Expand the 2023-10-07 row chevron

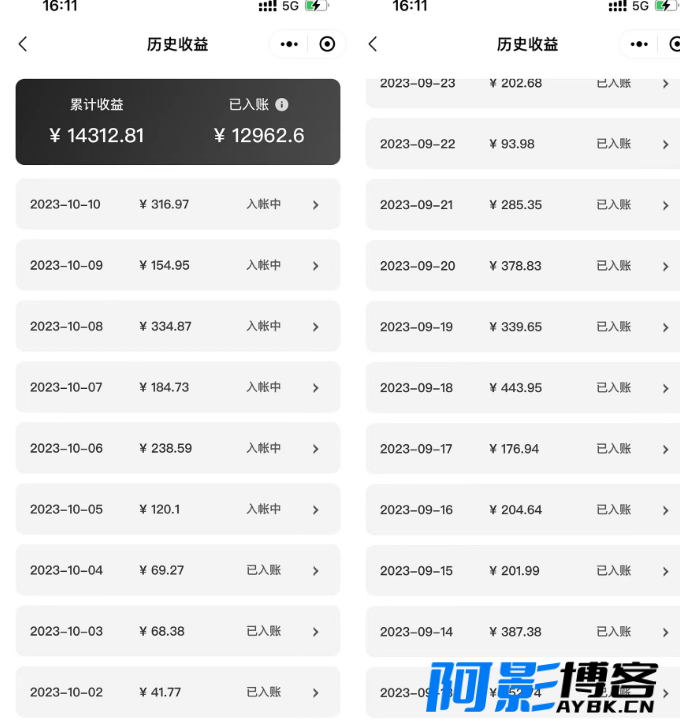coord(316,388)
